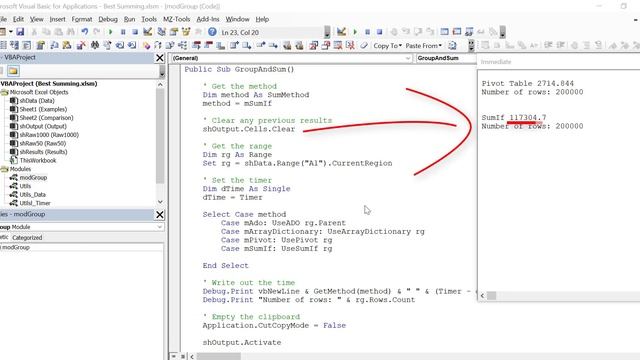
Task: Switch to Full Module View button
Action: pos(182,356)
